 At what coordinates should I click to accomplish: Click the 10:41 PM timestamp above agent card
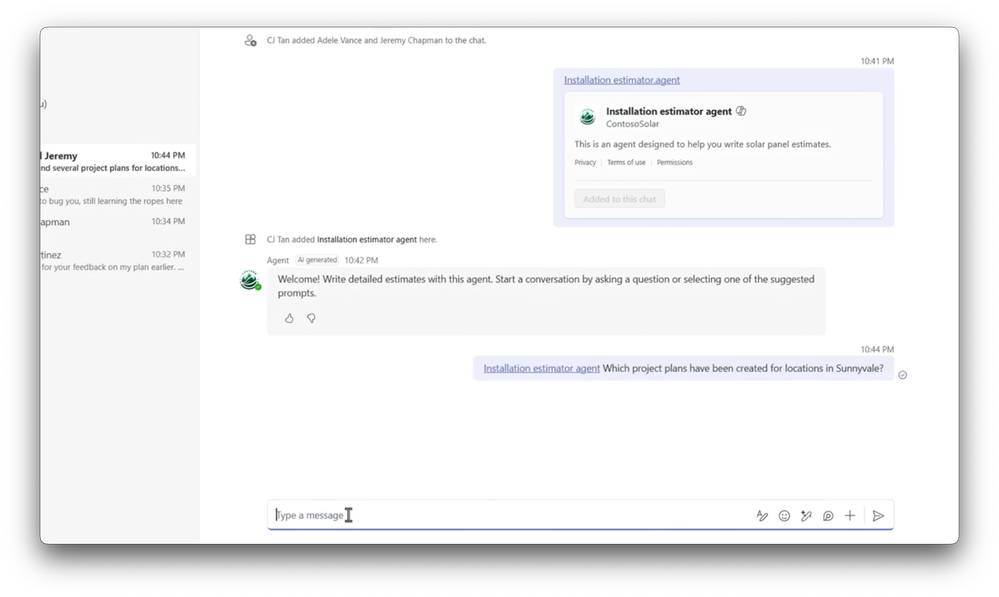coord(877,61)
